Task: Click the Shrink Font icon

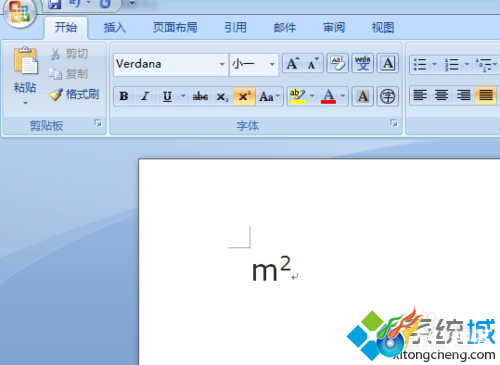Action: coord(313,63)
